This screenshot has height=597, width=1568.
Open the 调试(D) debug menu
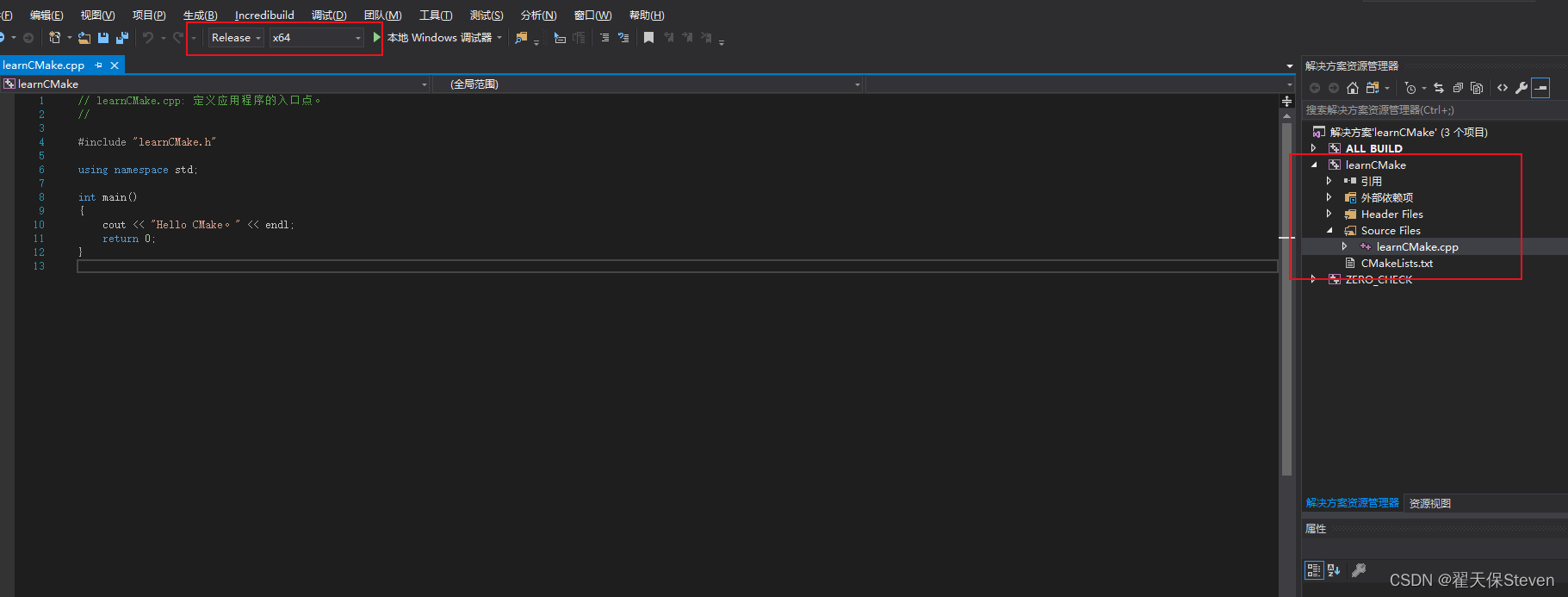329,16
